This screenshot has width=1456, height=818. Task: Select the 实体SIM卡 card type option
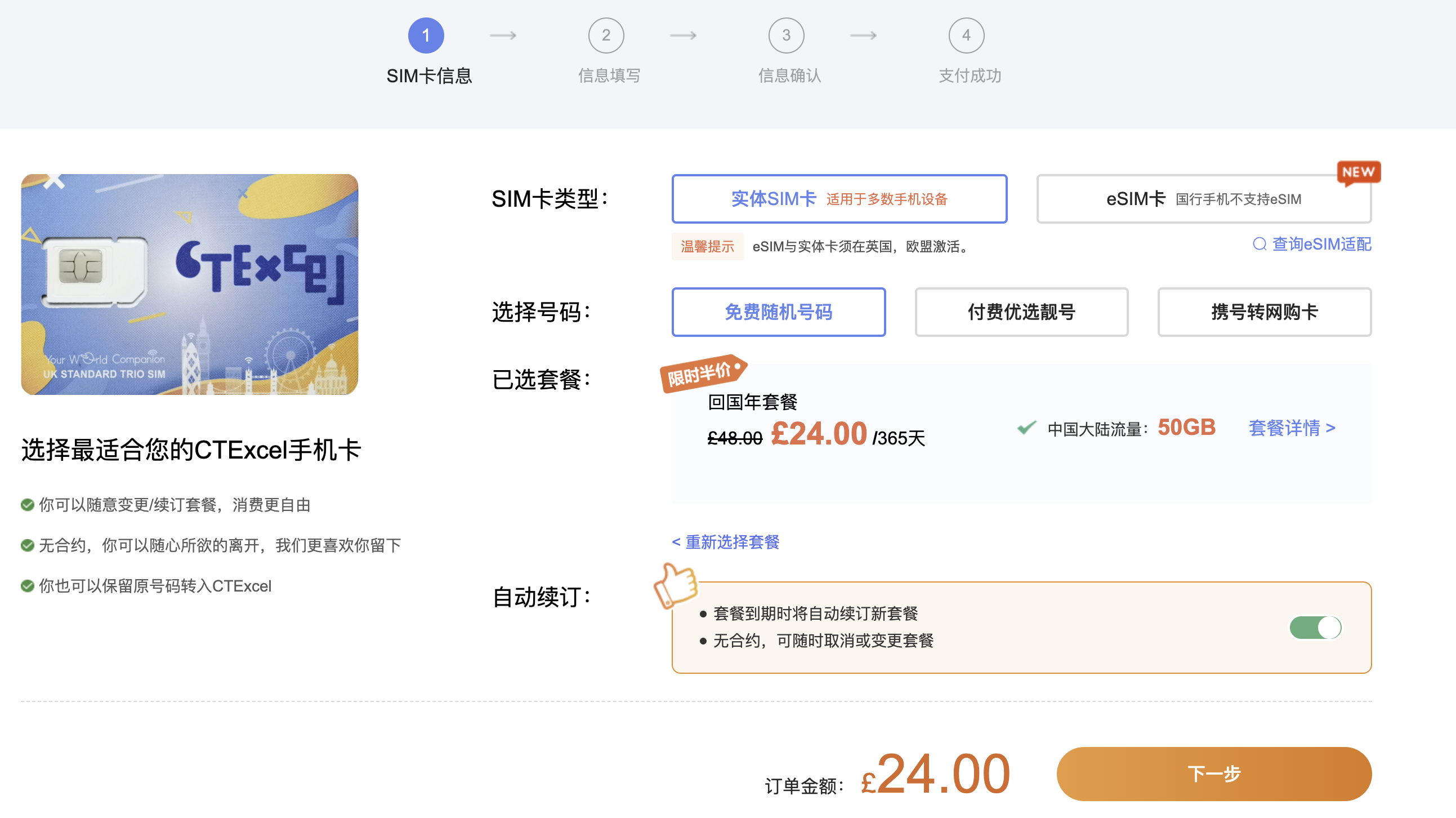pos(839,199)
